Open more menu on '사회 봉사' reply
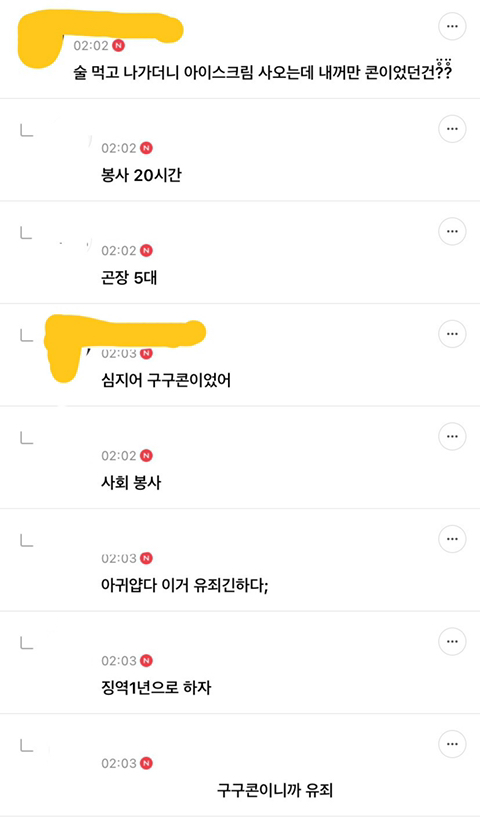 pyautogui.click(x=452, y=436)
